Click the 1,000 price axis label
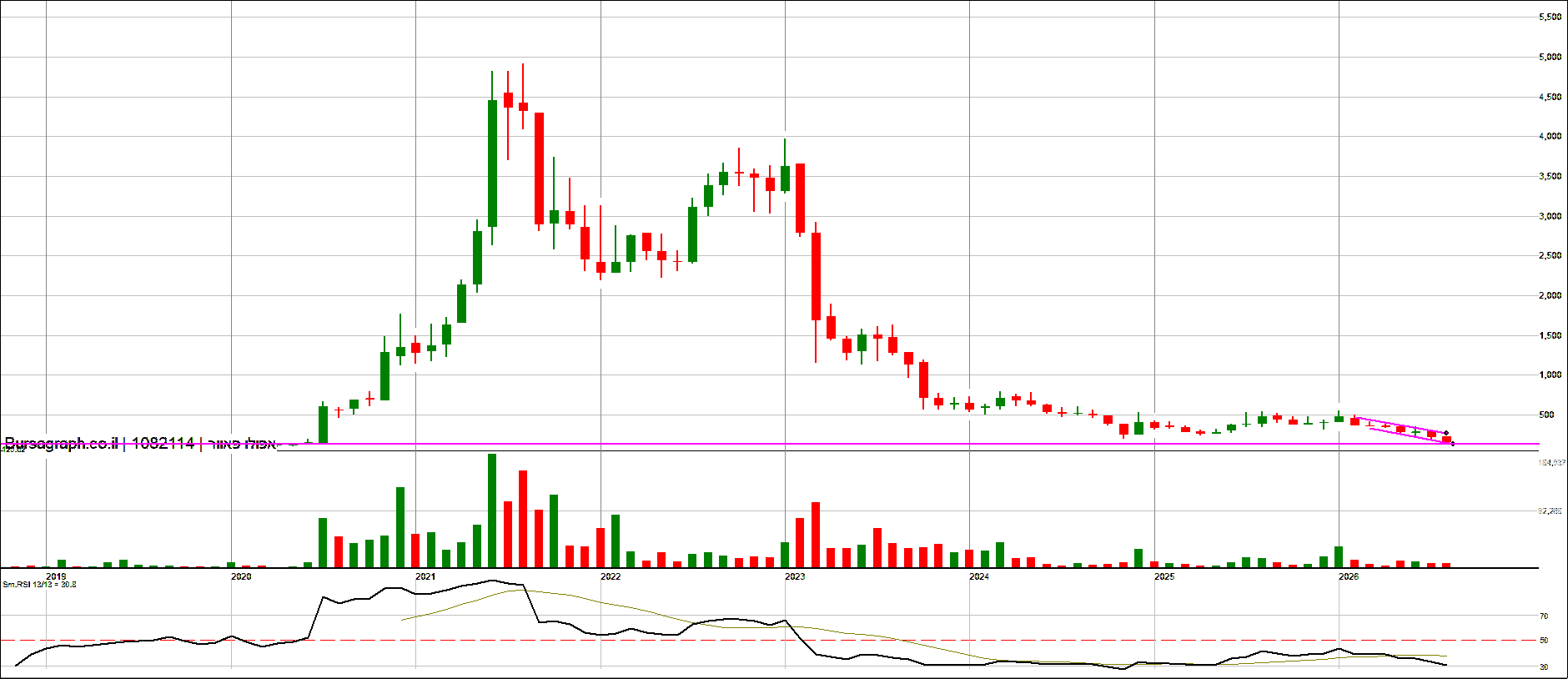The height and width of the screenshot is (679, 1568). tap(1550, 375)
